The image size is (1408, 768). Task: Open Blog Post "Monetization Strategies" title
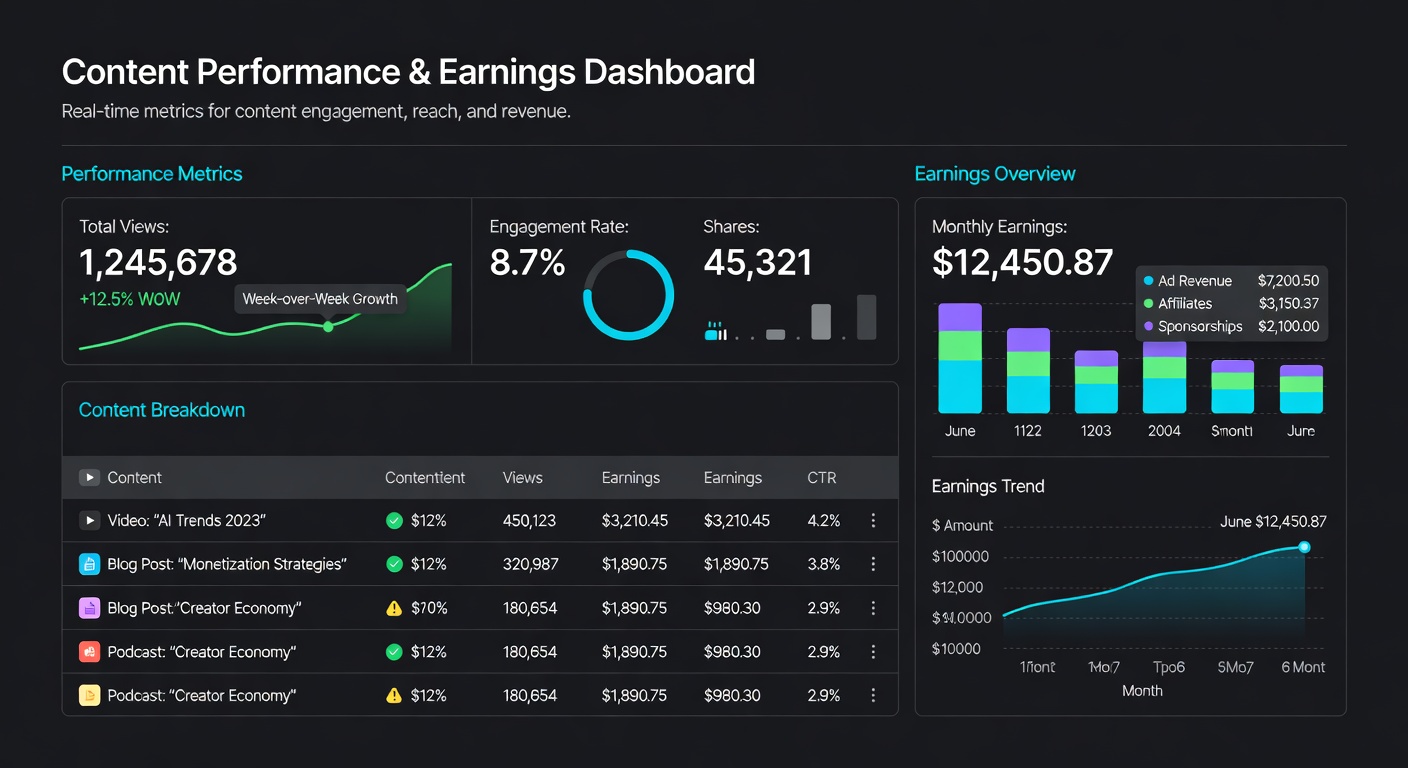(x=227, y=564)
